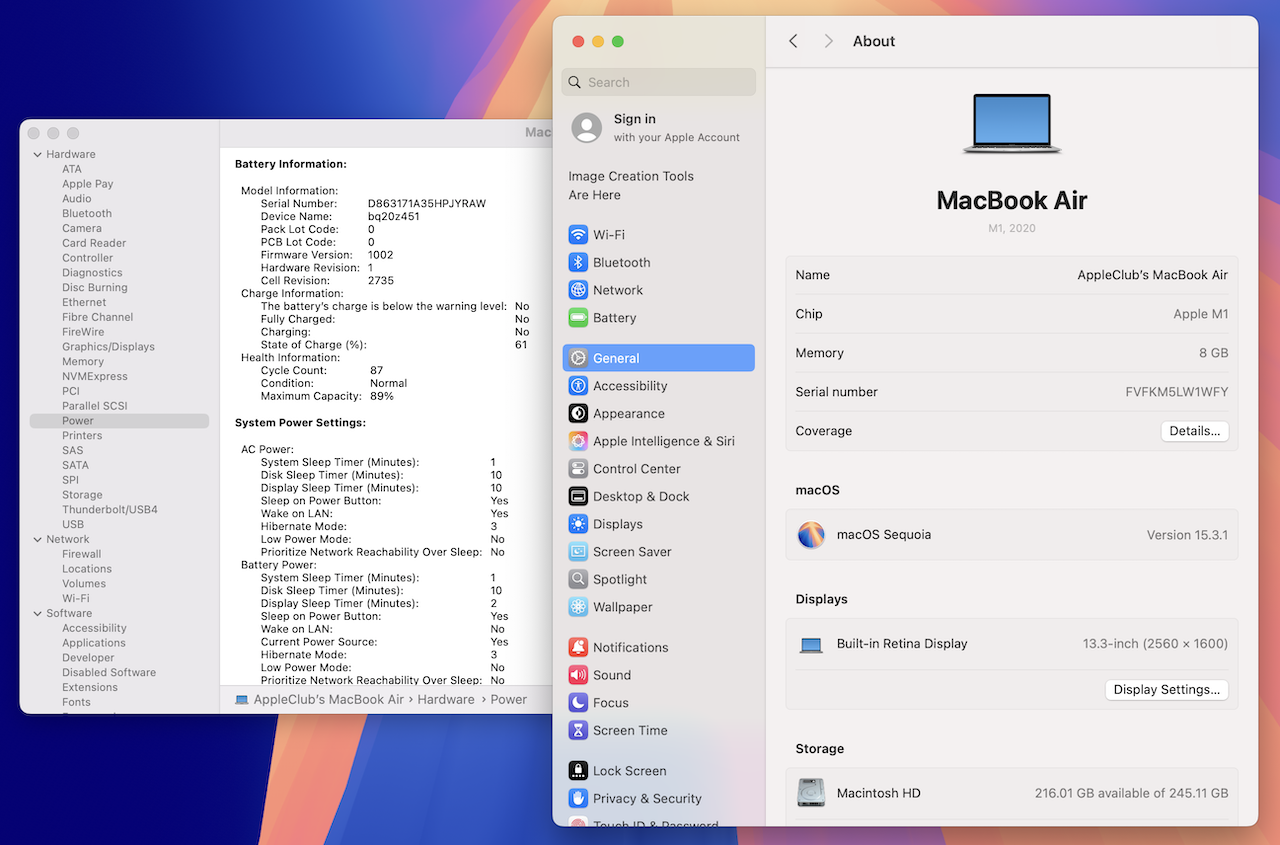Collapse the Network section in System Information
This screenshot has height=845, width=1280.
pos(38,540)
